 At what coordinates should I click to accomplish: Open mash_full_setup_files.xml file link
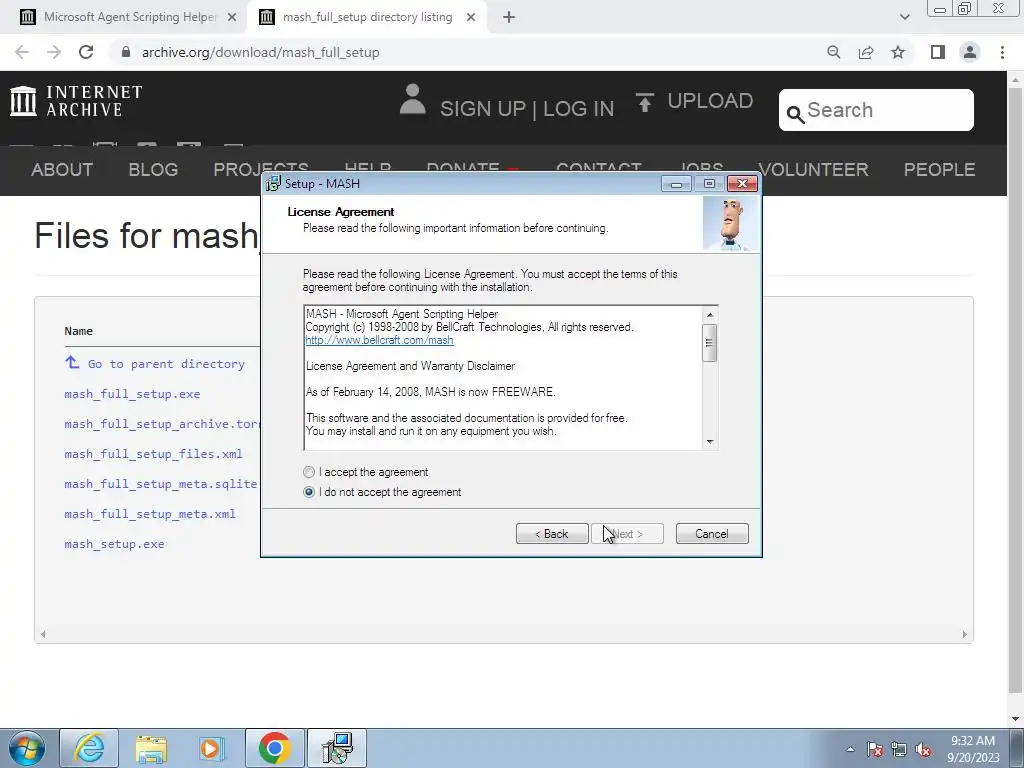coord(153,454)
